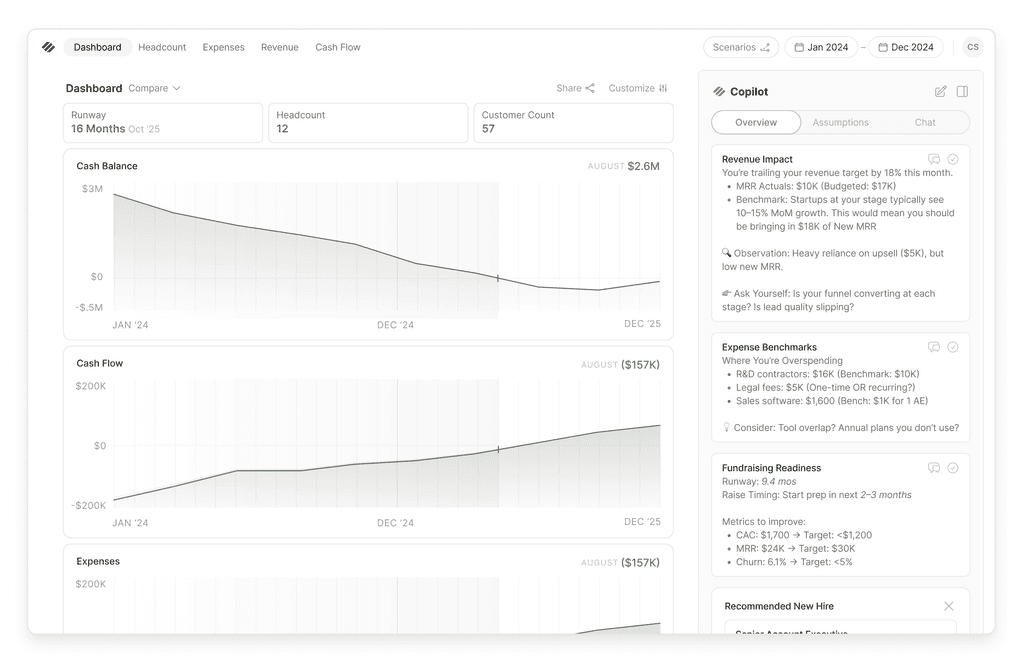Open comment bubble on Revenue Impact card
This screenshot has width=1024, height=668.
point(933,158)
